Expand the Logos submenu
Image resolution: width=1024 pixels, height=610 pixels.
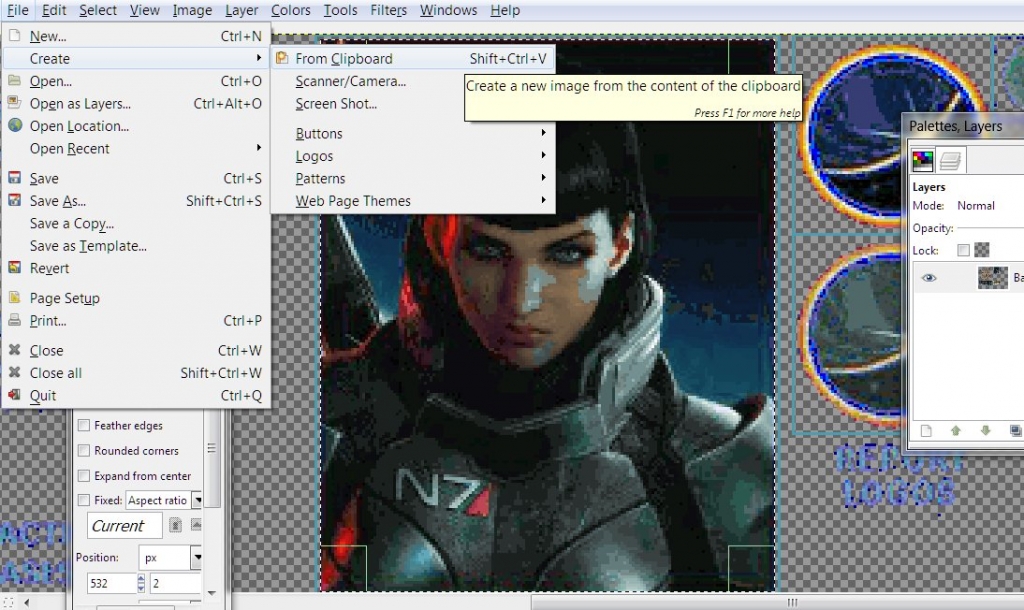pyautogui.click(x=314, y=156)
